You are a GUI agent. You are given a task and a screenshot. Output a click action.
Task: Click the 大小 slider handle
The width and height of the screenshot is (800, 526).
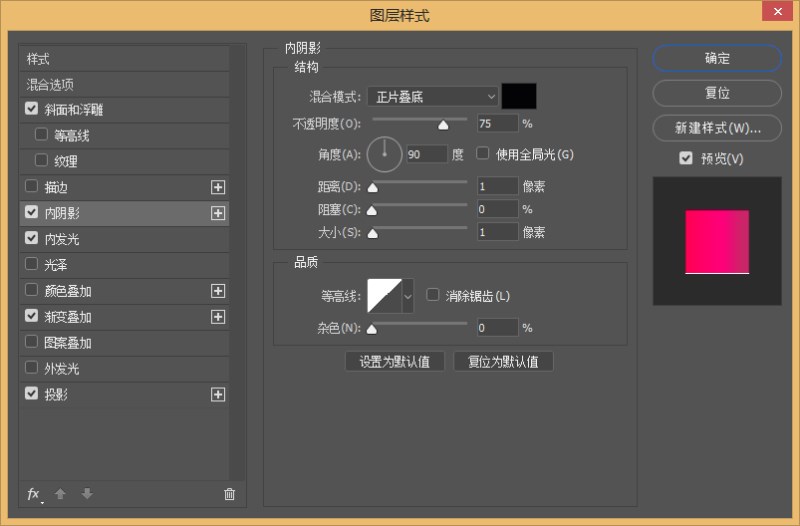pyautogui.click(x=373, y=234)
